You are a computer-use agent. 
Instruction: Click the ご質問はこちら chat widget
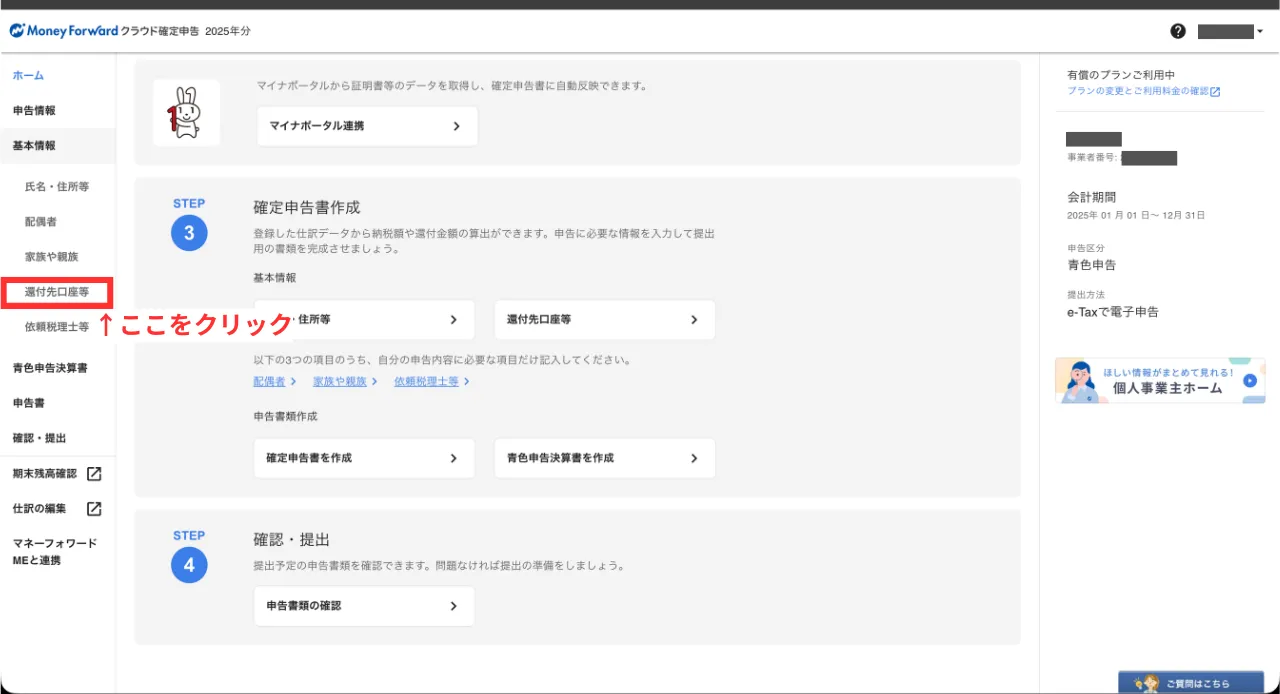(1190, 683)
